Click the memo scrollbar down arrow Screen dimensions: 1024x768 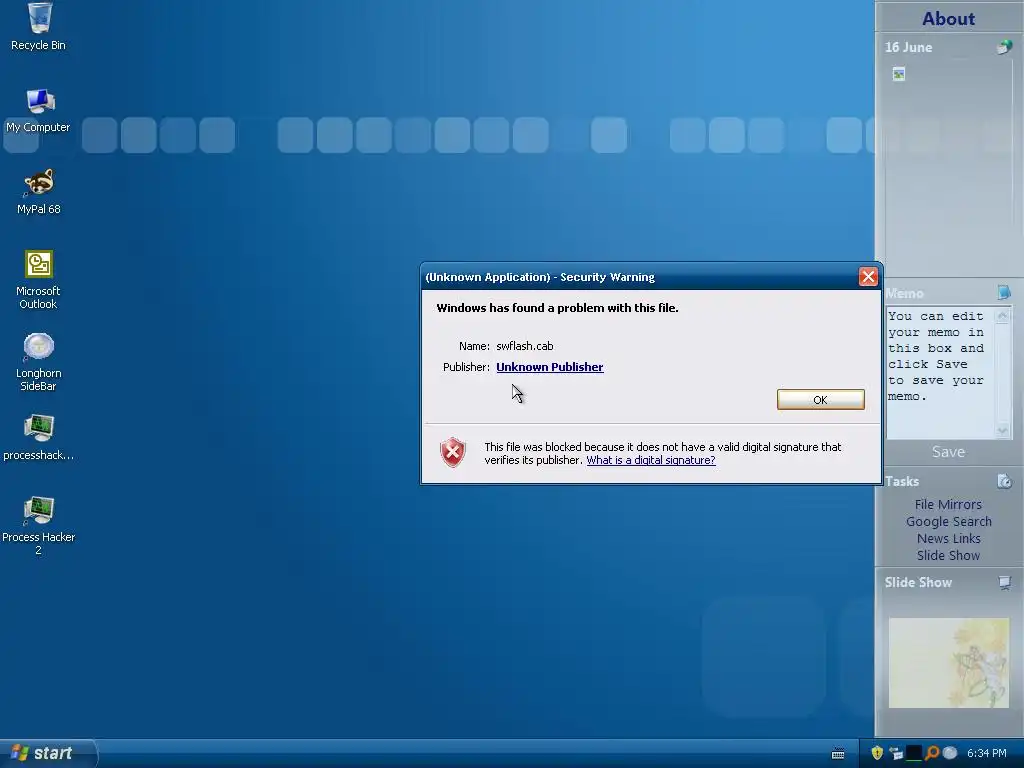click(x=1002, y=430)
